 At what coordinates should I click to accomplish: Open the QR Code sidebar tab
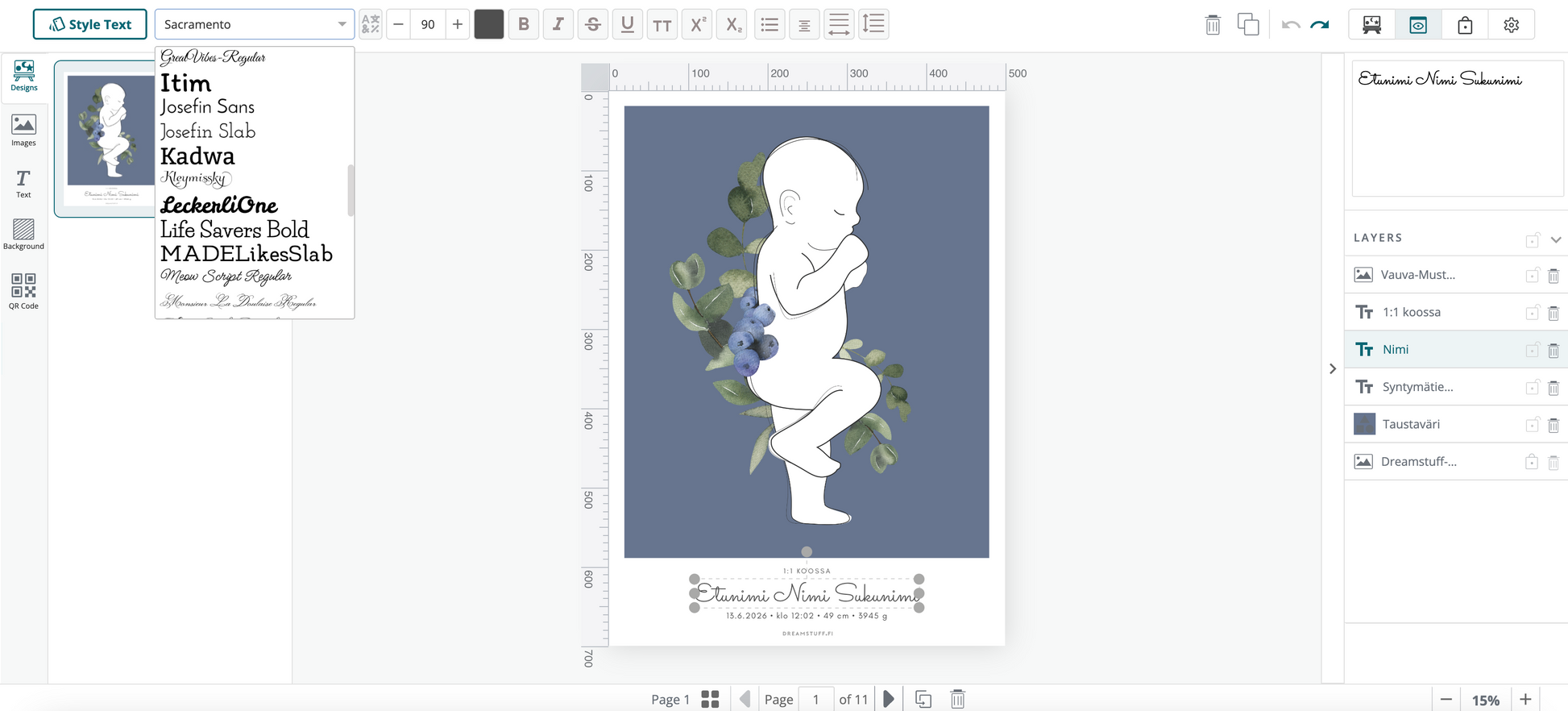pos(24,291)
